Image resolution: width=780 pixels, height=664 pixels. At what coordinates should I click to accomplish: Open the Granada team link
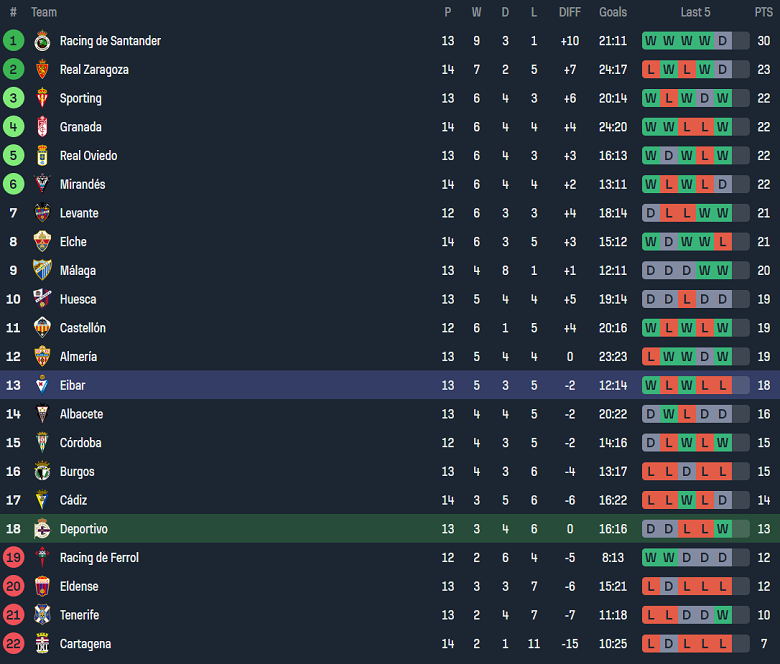(80, 127)
